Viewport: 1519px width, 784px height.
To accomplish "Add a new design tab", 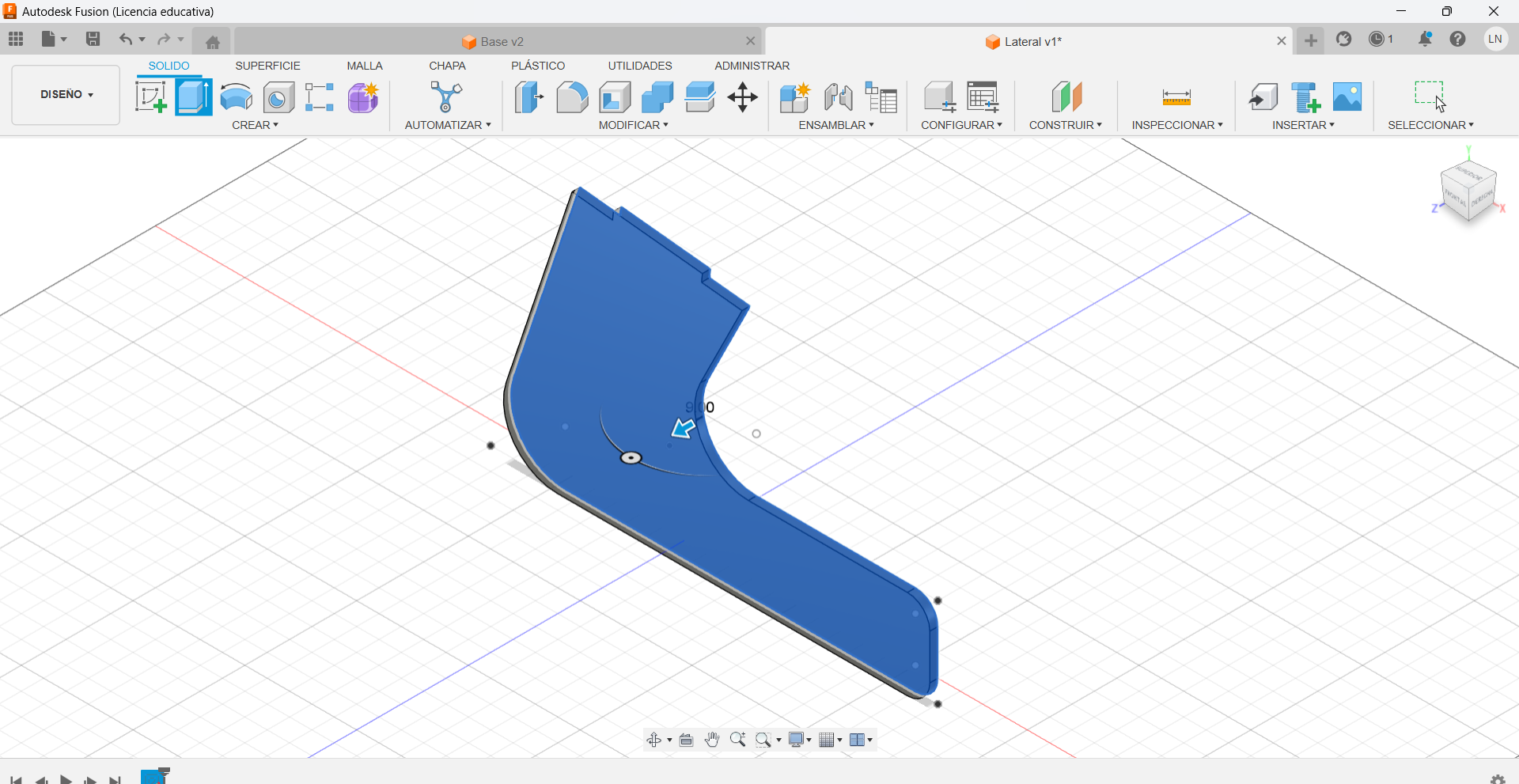I will coord(1311,40).
